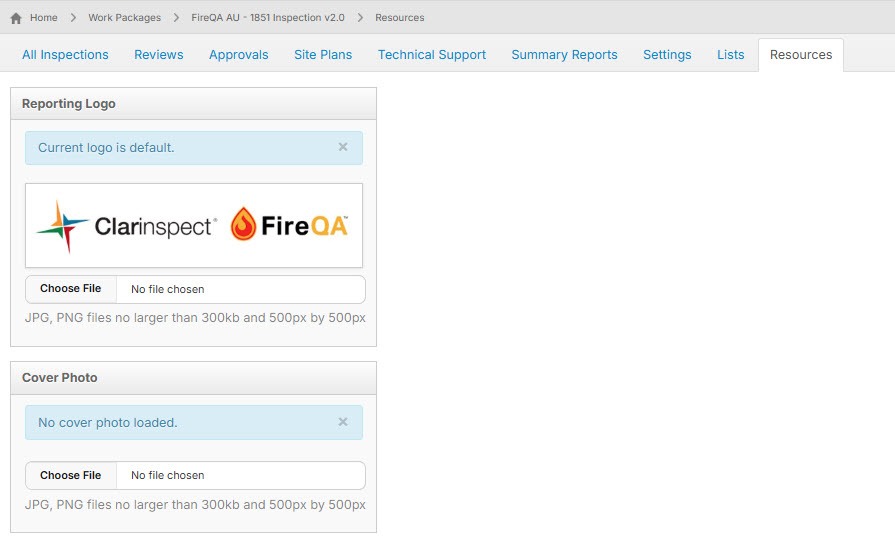Open the Summary Reports tab
The height and width of the screenshot is (543, 895).
(x=565, y=55)
